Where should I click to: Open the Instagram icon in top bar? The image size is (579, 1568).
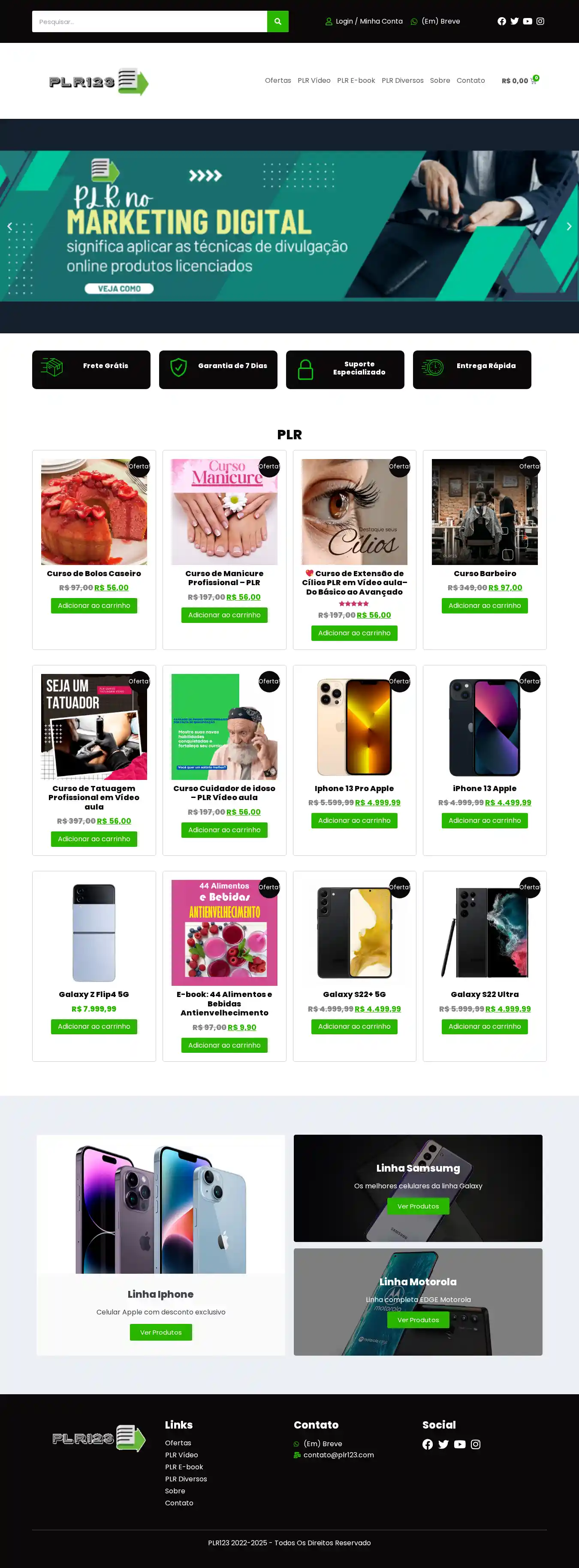pos(540,21)
